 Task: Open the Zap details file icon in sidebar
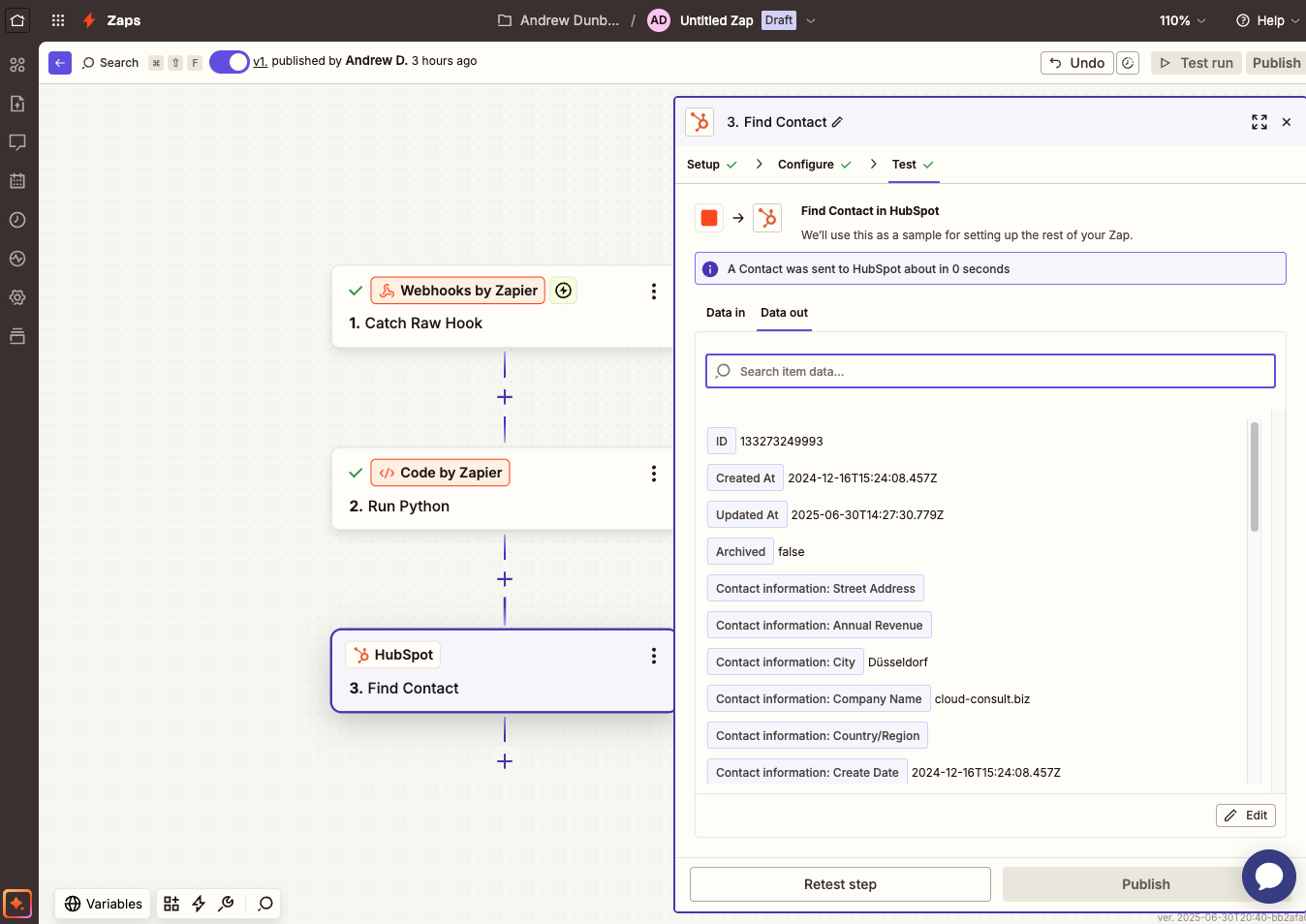17,104
